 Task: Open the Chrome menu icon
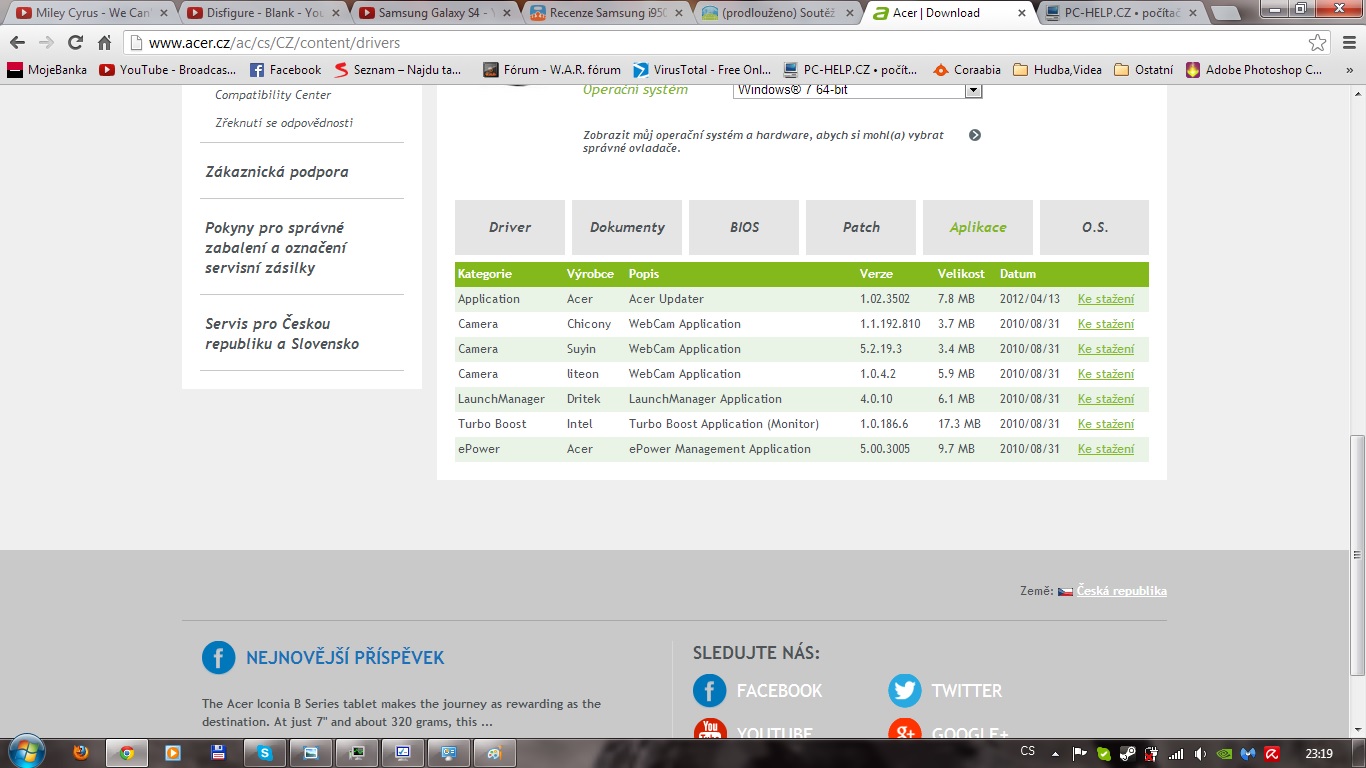(1347, 43)
